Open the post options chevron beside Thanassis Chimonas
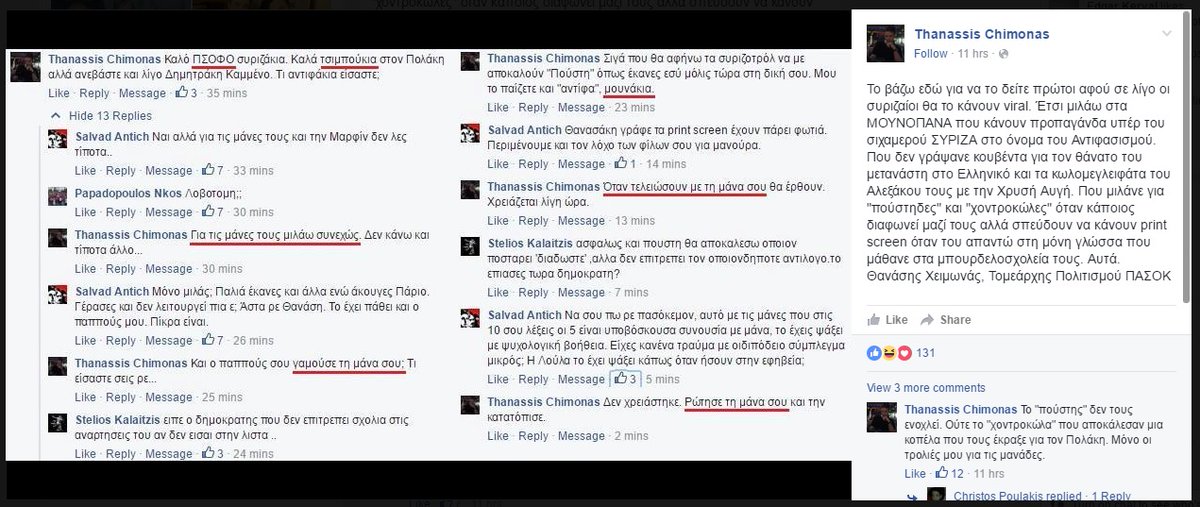This screenshot has height=507, width=1200. click(1167, 35)
